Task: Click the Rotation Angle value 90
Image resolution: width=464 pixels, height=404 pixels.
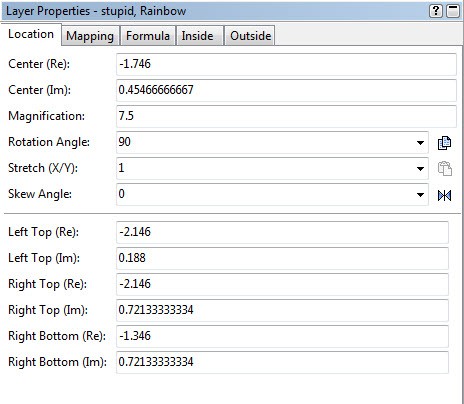Action: tap(125, 142)
